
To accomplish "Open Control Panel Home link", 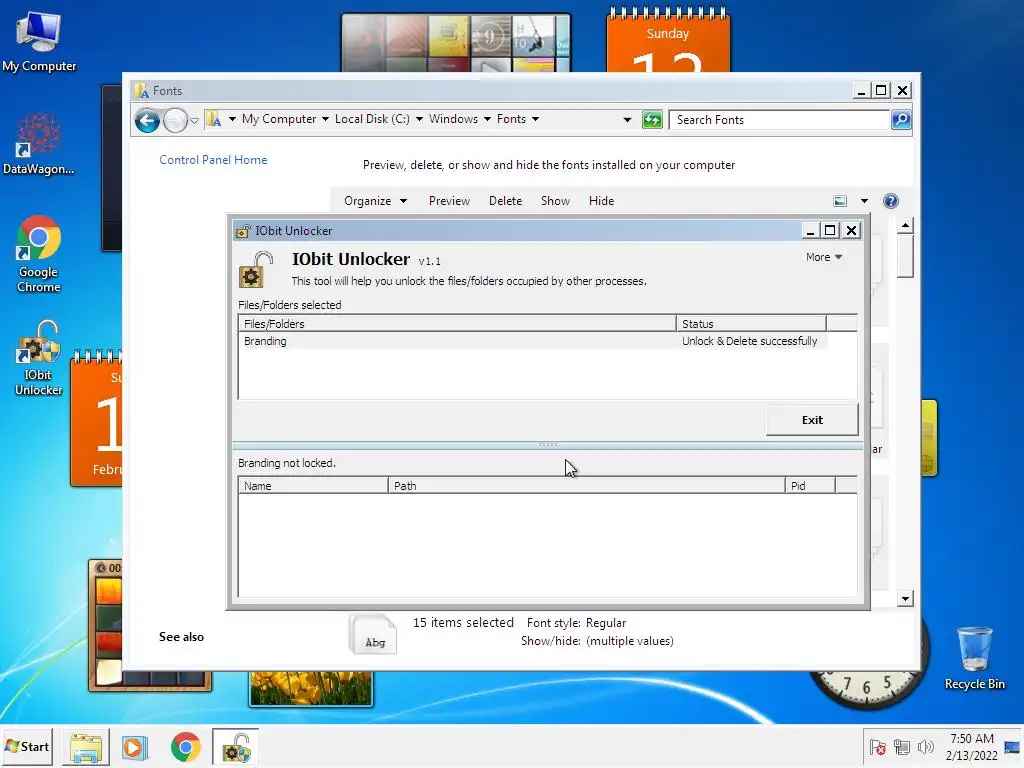I will (x=213, y=160).
